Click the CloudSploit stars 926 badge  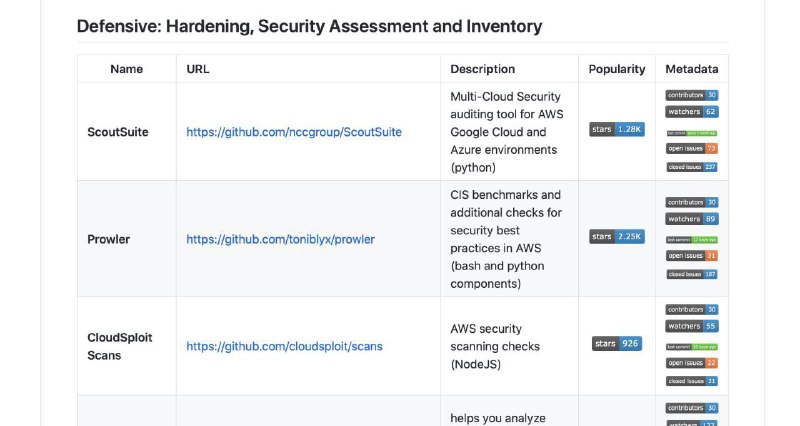pyautogui.click(x=617, y=344)
